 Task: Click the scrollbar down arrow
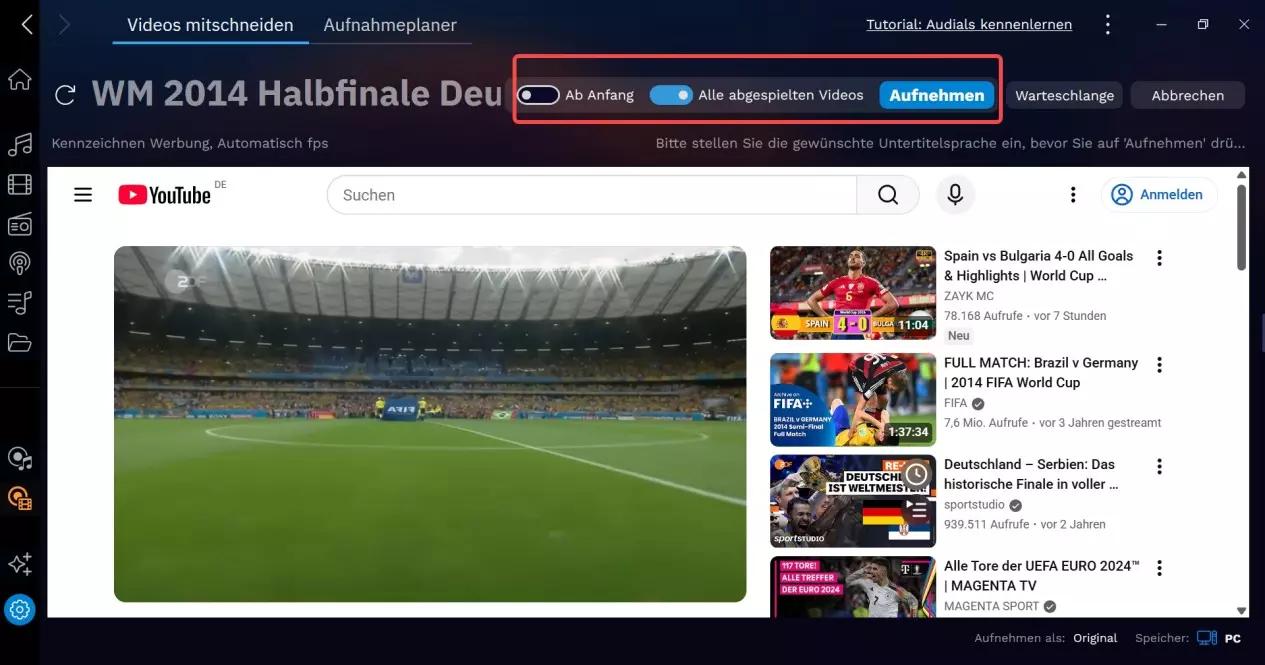pyautogui.click(x=1241, y=610)
